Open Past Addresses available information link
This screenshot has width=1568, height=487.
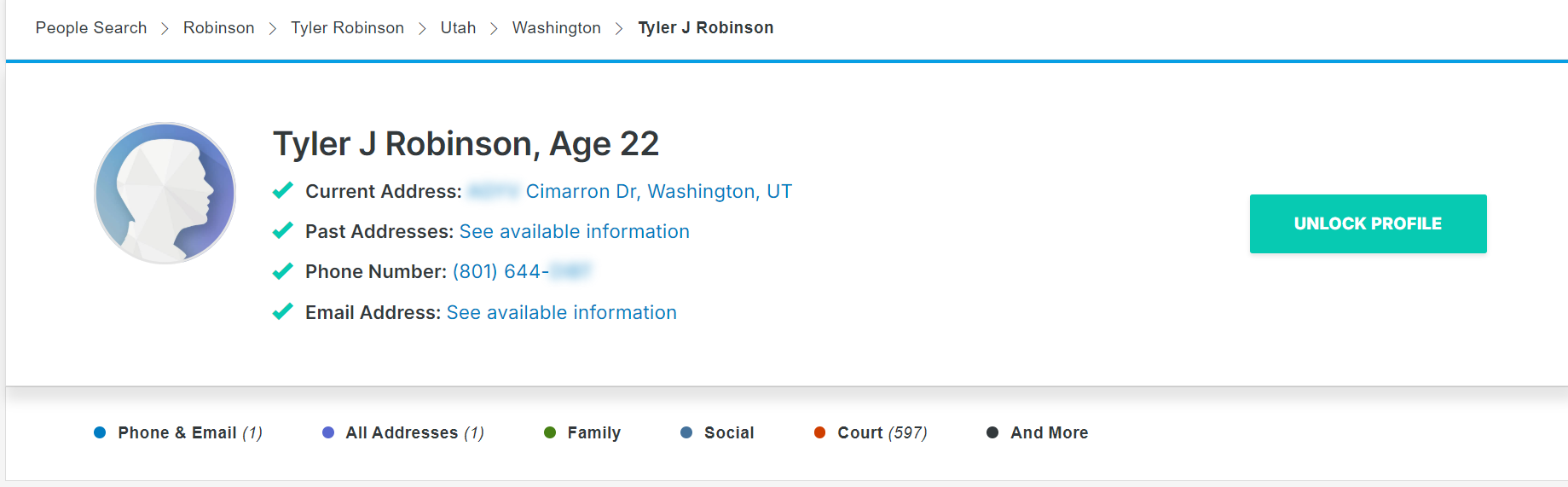pyautogui.click(x=574, y=231)
